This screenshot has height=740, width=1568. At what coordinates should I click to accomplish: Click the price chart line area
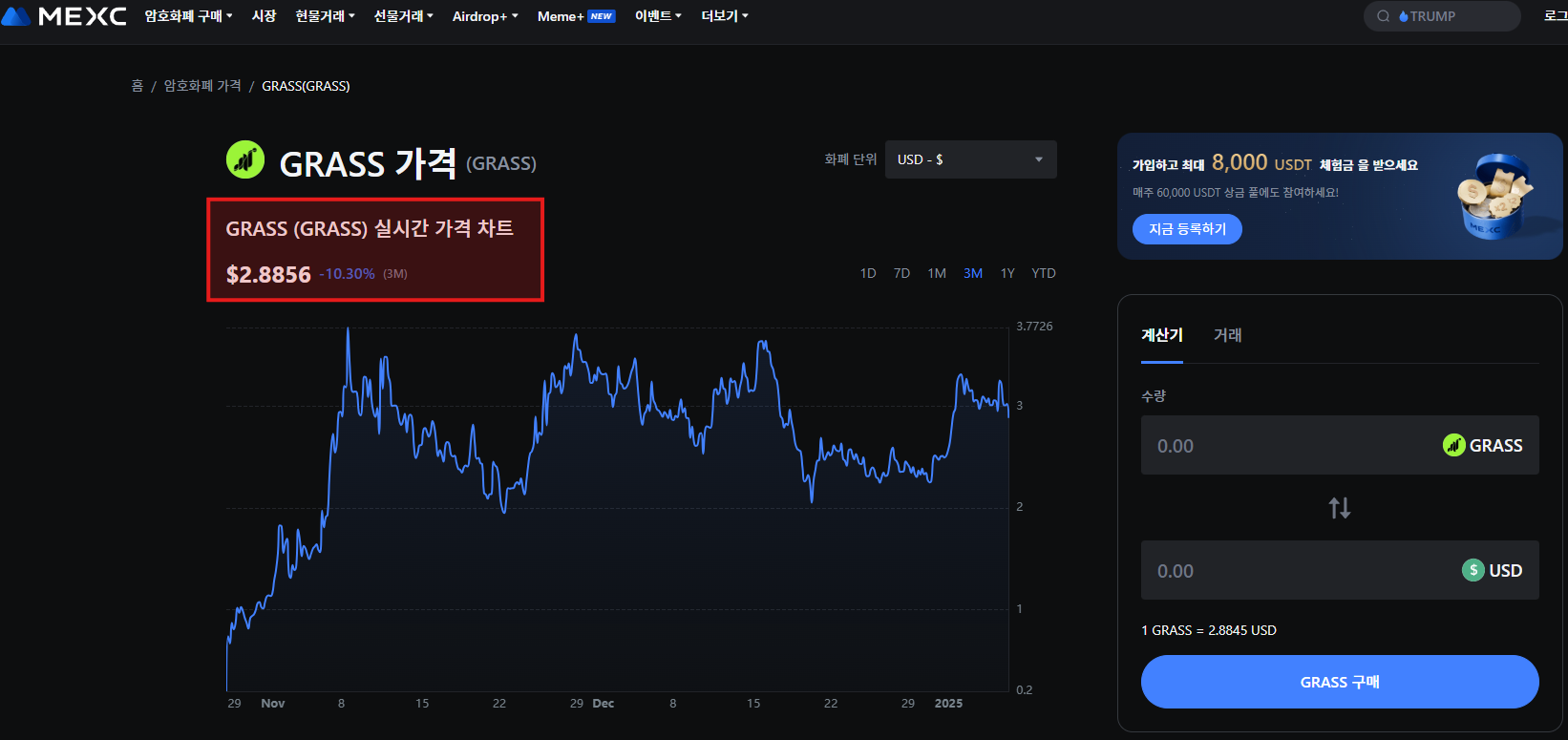tap(618, 508)
